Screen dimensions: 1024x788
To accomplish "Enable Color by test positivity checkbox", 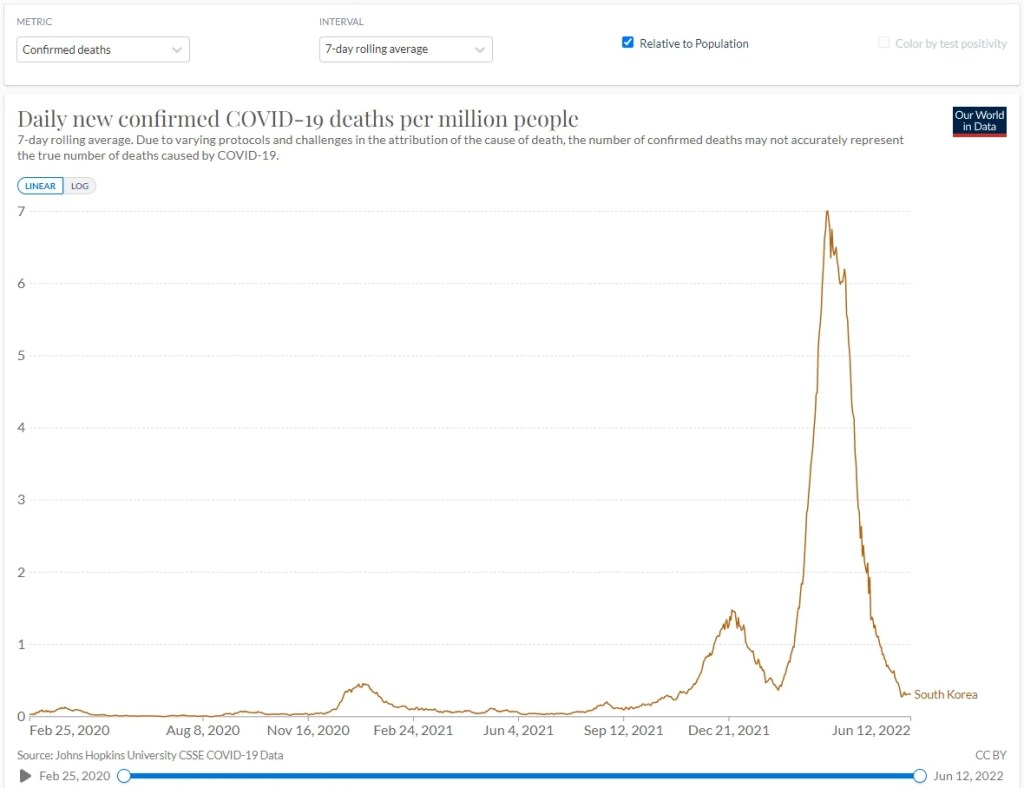I will pyautogui.click(x=884, y=42).
